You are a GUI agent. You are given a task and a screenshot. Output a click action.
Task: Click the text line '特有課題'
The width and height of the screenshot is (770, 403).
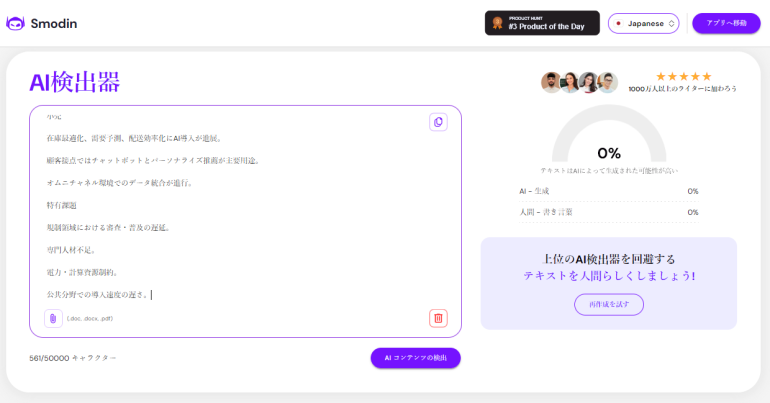(61, 205)
